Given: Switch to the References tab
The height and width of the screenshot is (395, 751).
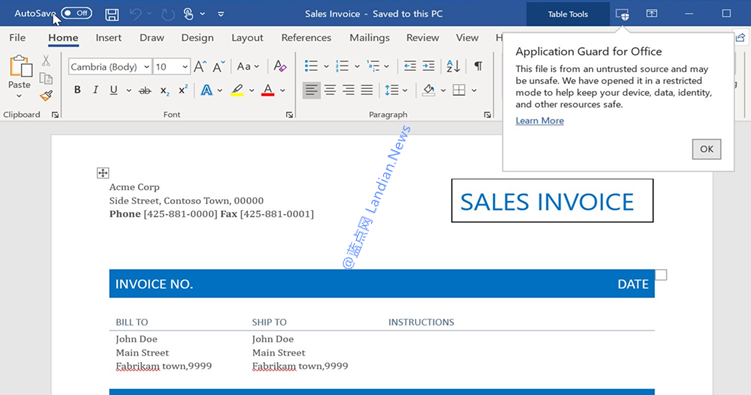Looking at the screenshot, I should click(x=306, y=37).
